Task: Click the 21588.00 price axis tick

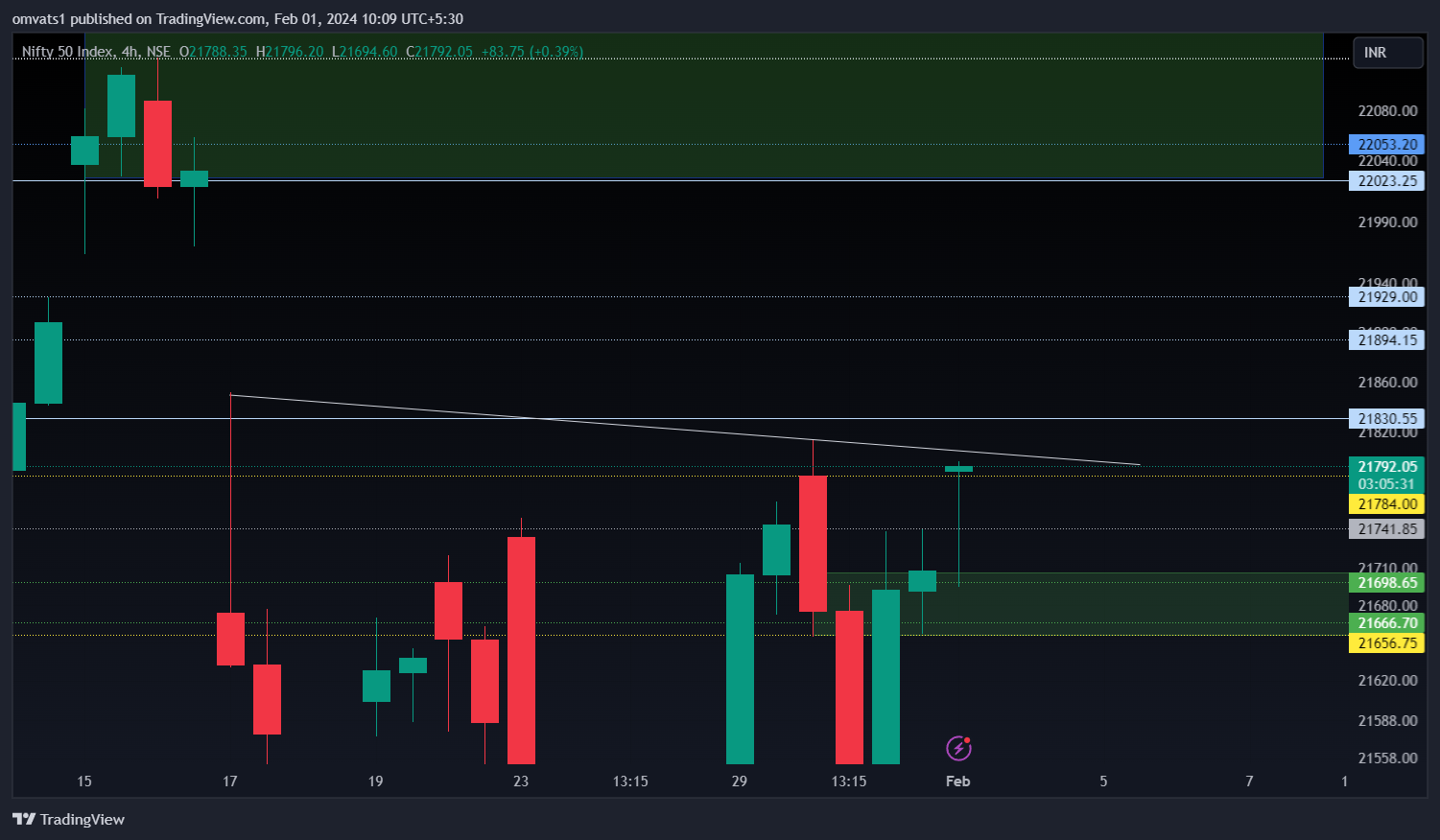Action: [1387, 721]
